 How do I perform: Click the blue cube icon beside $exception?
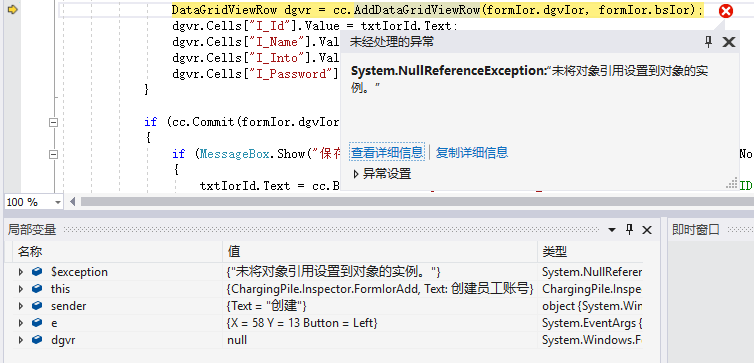pyautogui.click(x=37, y=272)
